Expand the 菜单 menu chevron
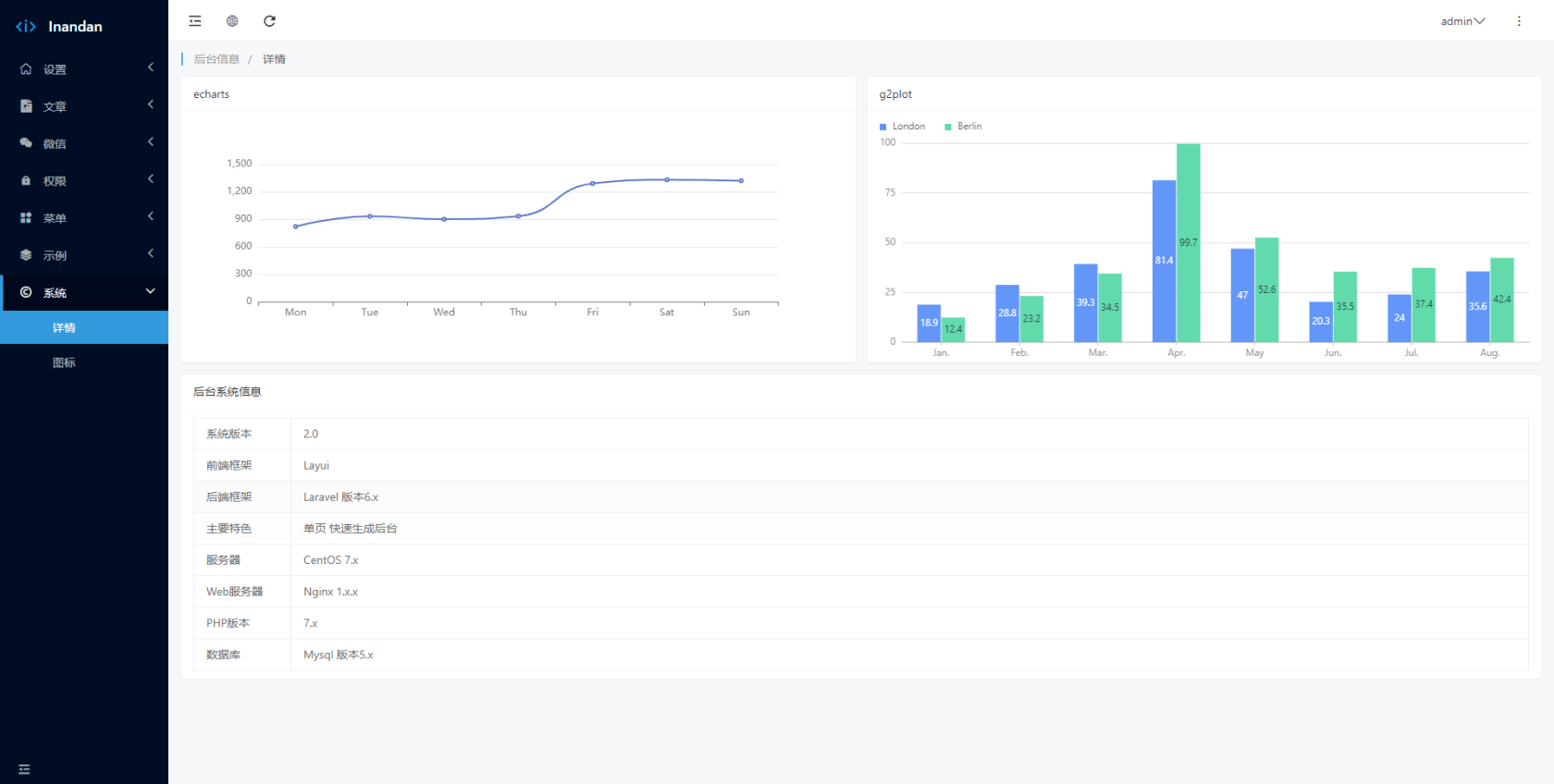Viewport: 1554px width, 784px height. click(151, 216)
